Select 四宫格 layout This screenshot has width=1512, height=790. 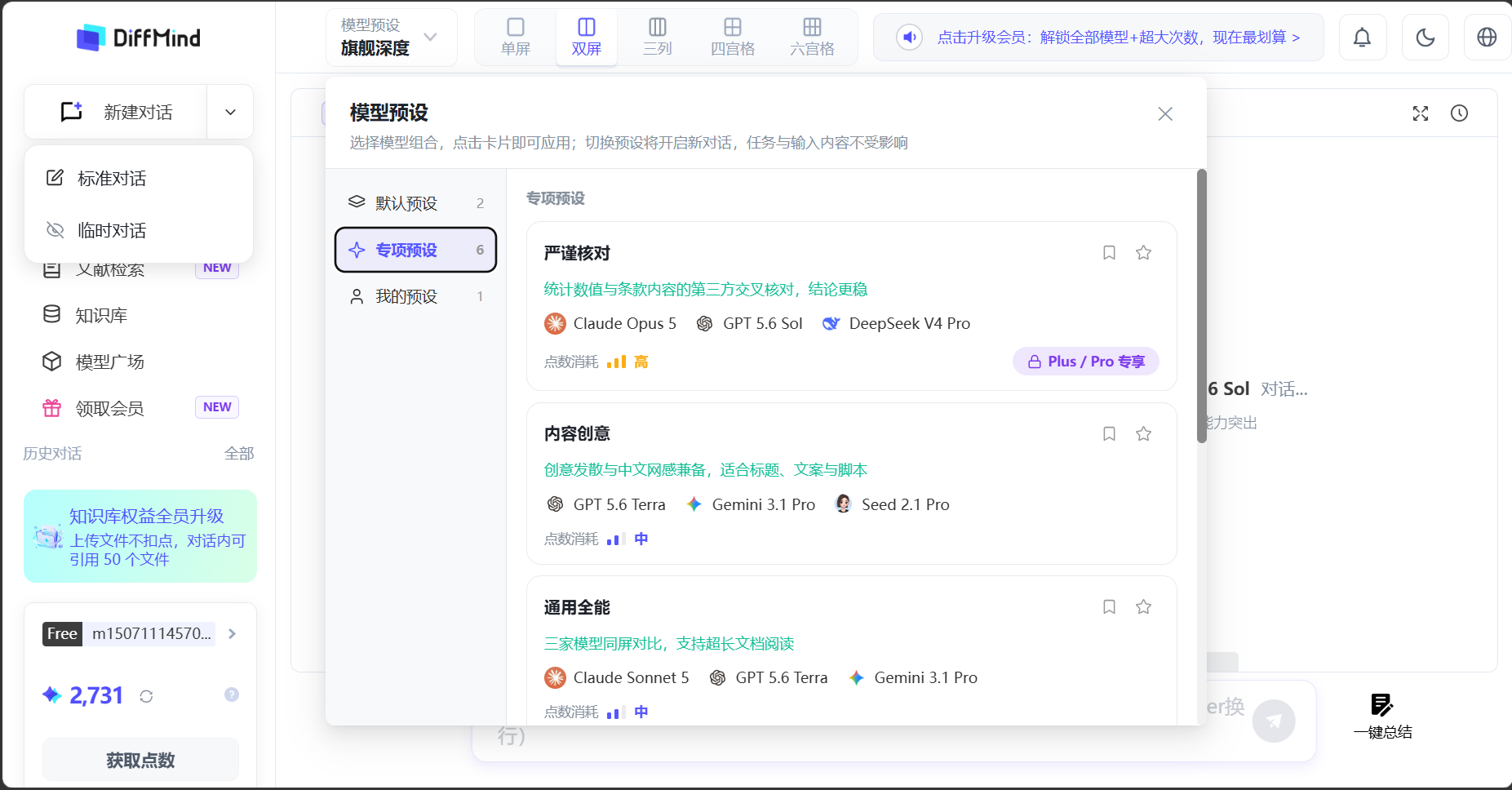[733, 38]
